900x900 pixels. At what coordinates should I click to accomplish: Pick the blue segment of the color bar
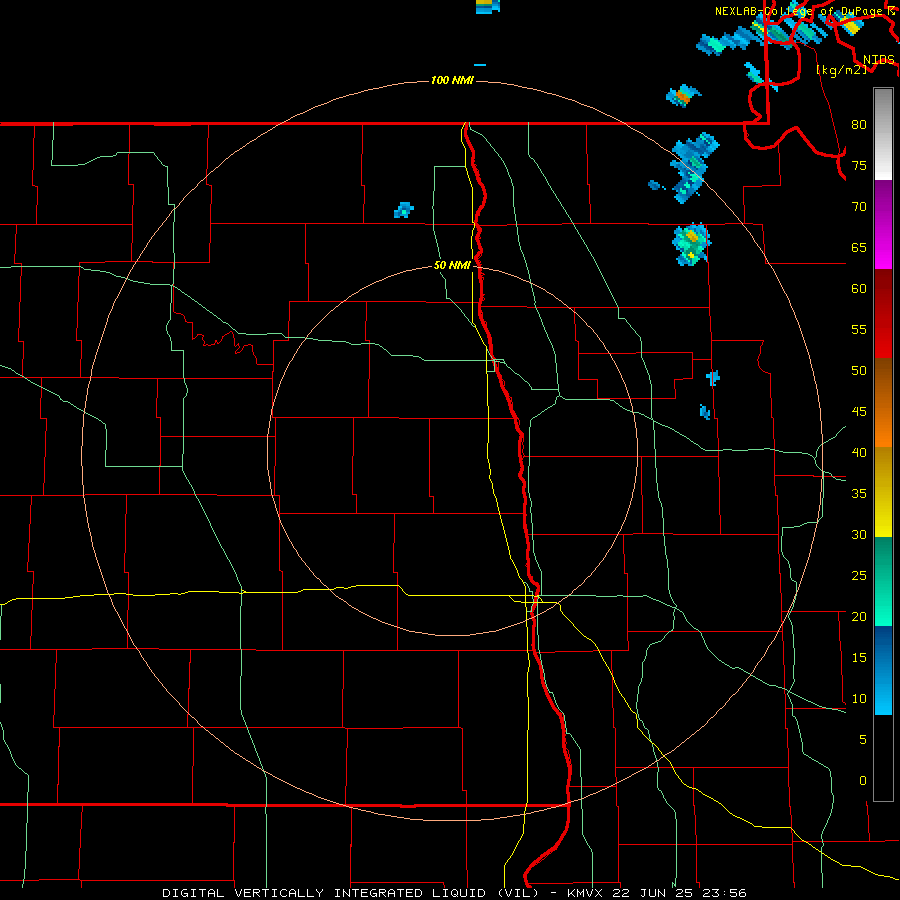pyautogui.click(x=883, y=670)
